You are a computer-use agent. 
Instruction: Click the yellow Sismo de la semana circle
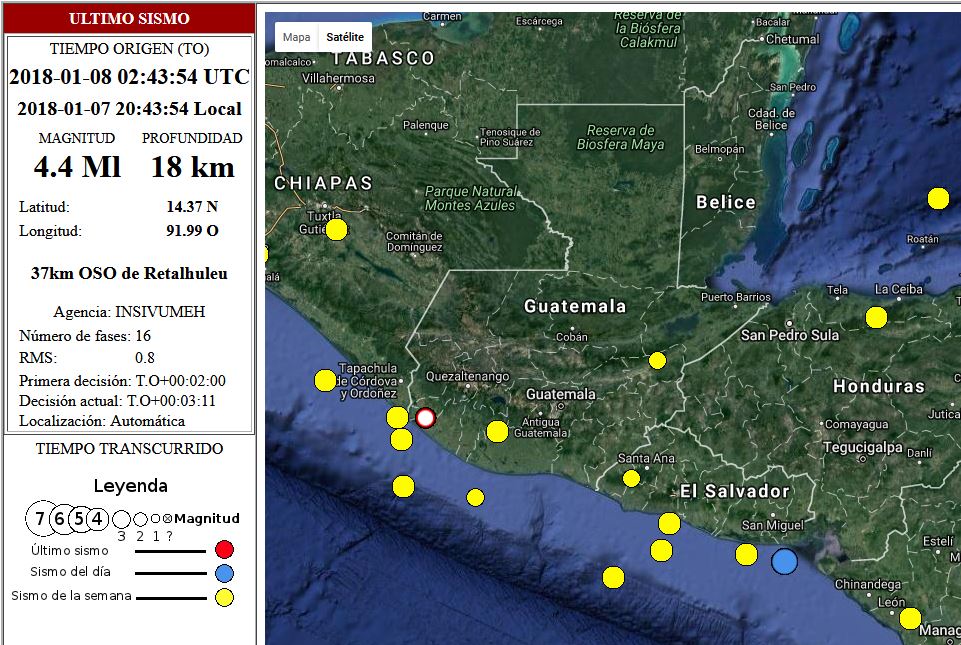[x=224, y=597]
